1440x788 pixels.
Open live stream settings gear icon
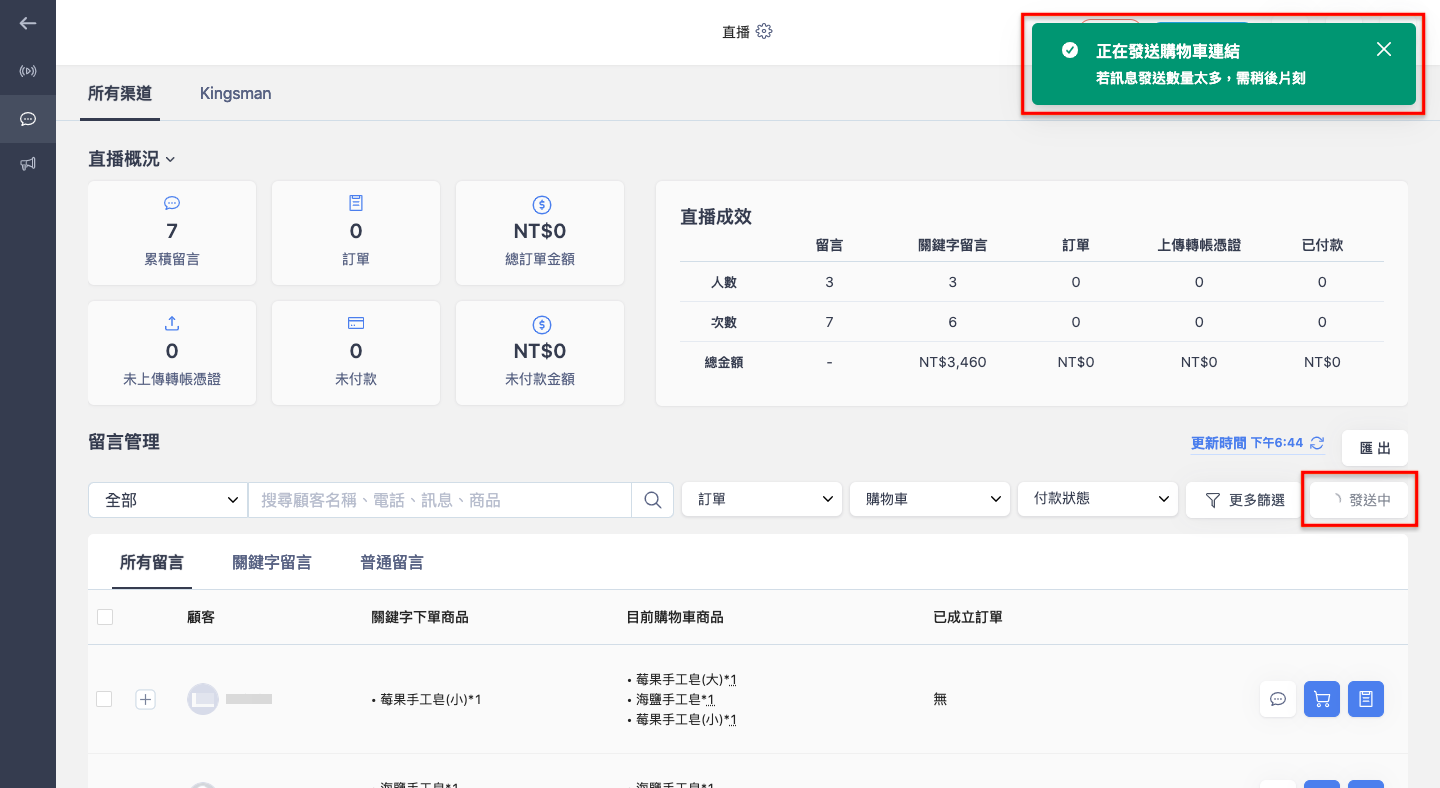[764, 31]
